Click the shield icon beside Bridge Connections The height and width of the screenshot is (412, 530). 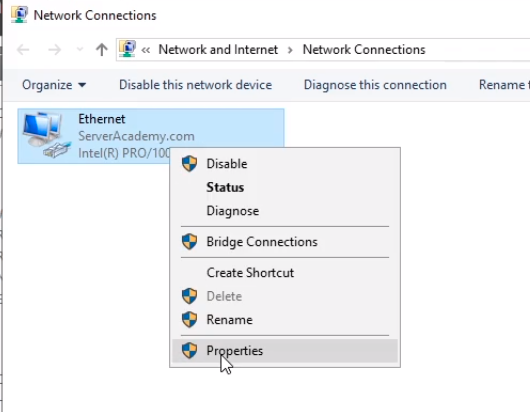(189, 242)
